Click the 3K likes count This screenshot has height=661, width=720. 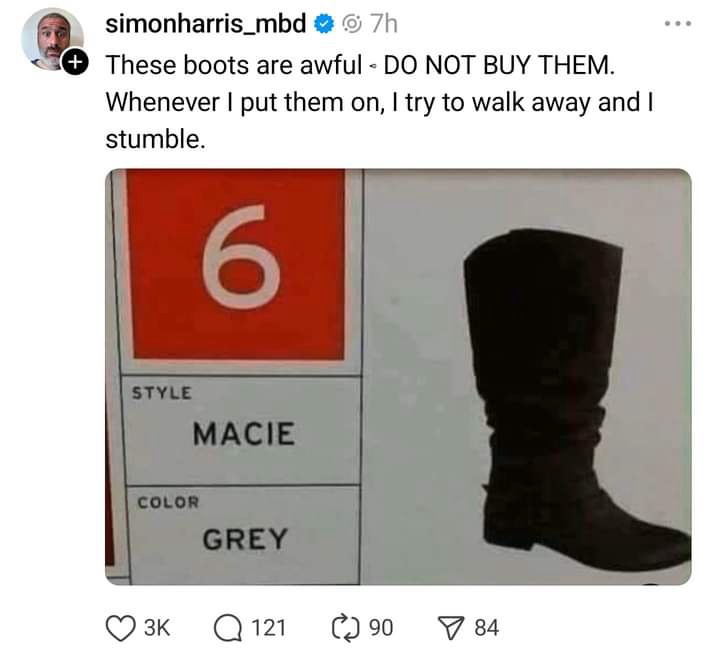tap(157, 628)
